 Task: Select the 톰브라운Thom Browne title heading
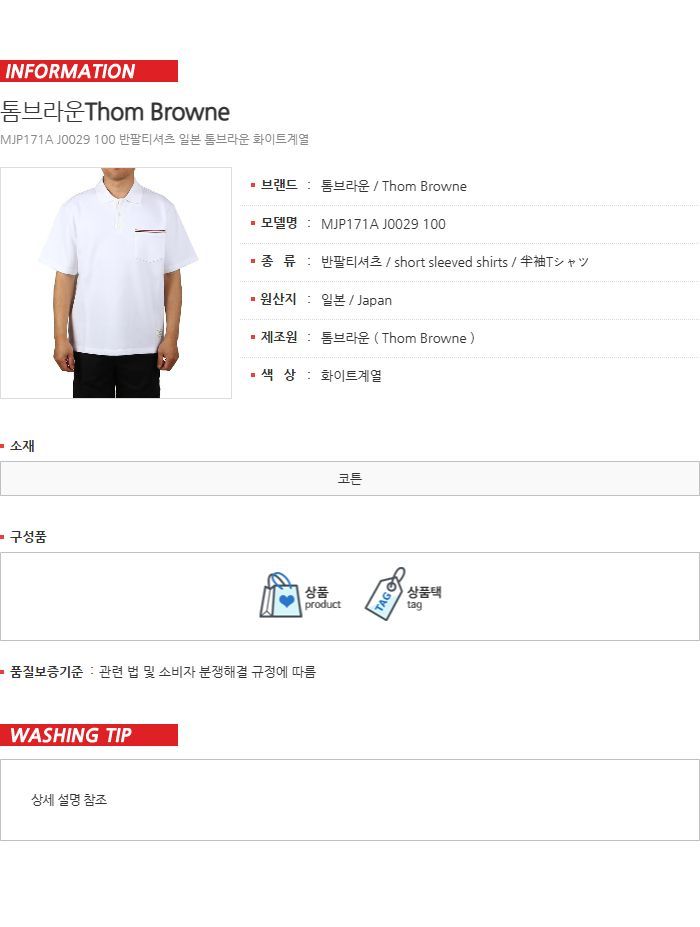tap(115, 112)
